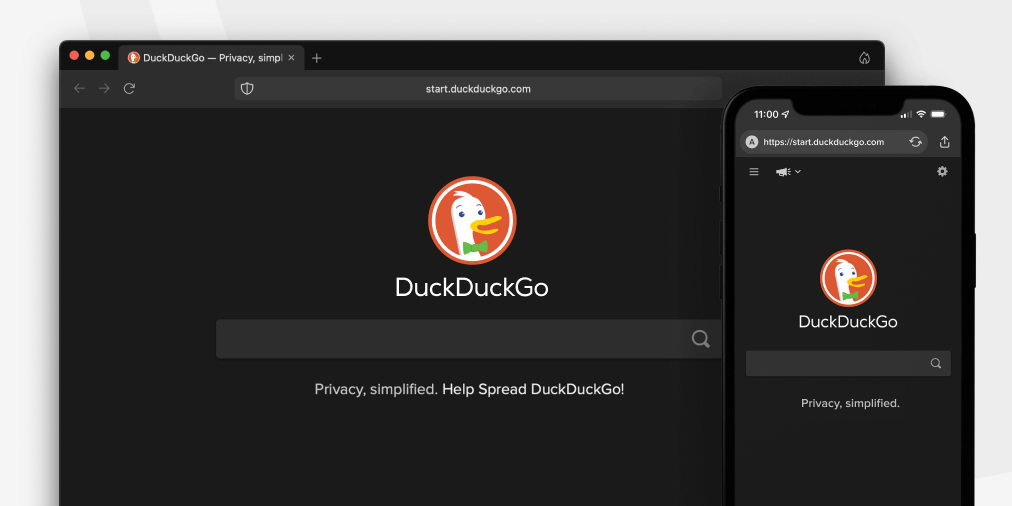Click the 'Privacy, simplified.' text on desktop
This screenshot has width=1012, height=506.
376,389
